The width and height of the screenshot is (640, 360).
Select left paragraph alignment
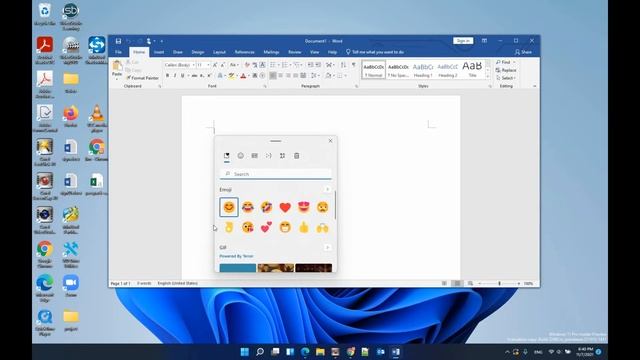coord(272,76)
